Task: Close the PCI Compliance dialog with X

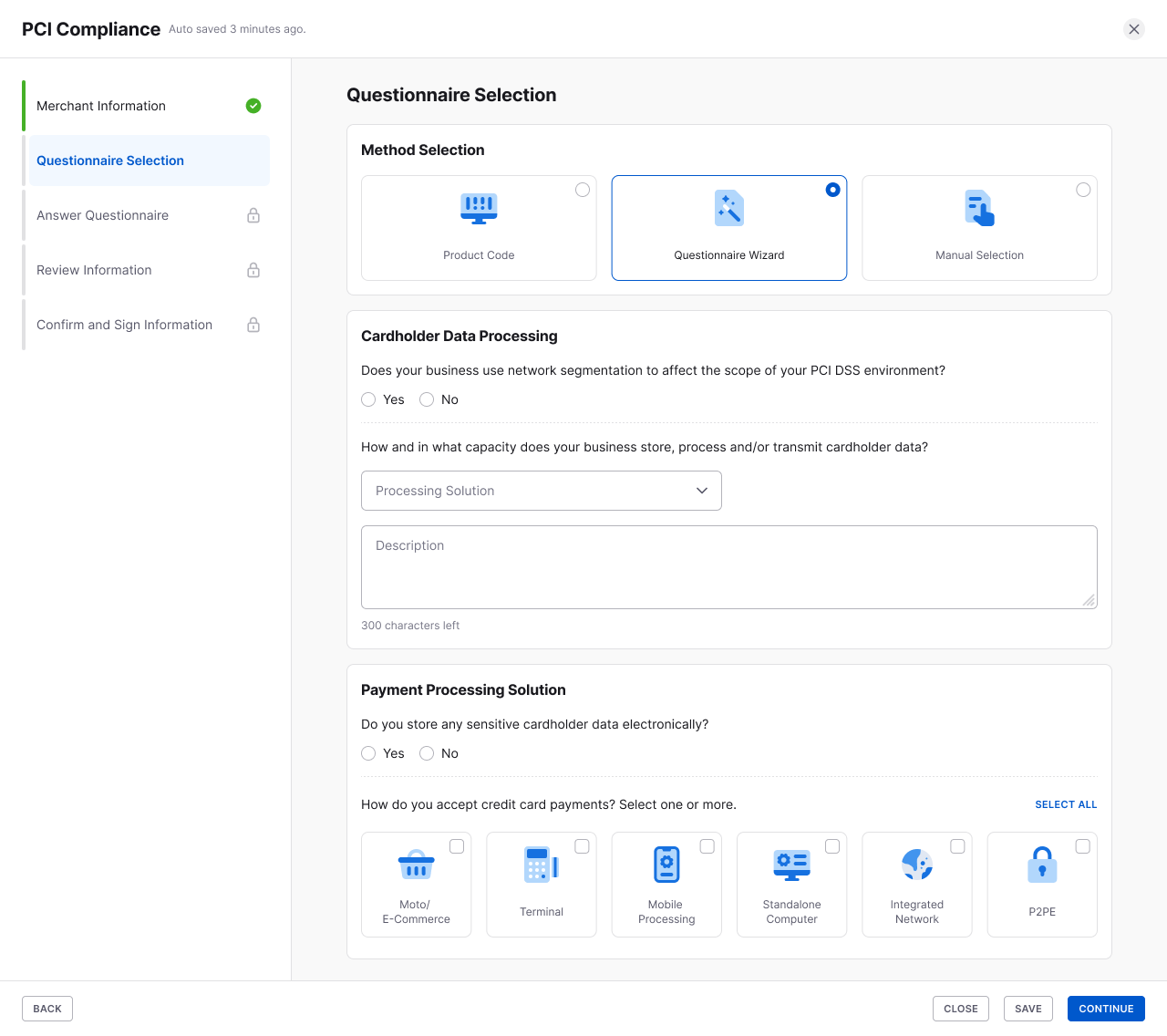Action: (1134, 29)
